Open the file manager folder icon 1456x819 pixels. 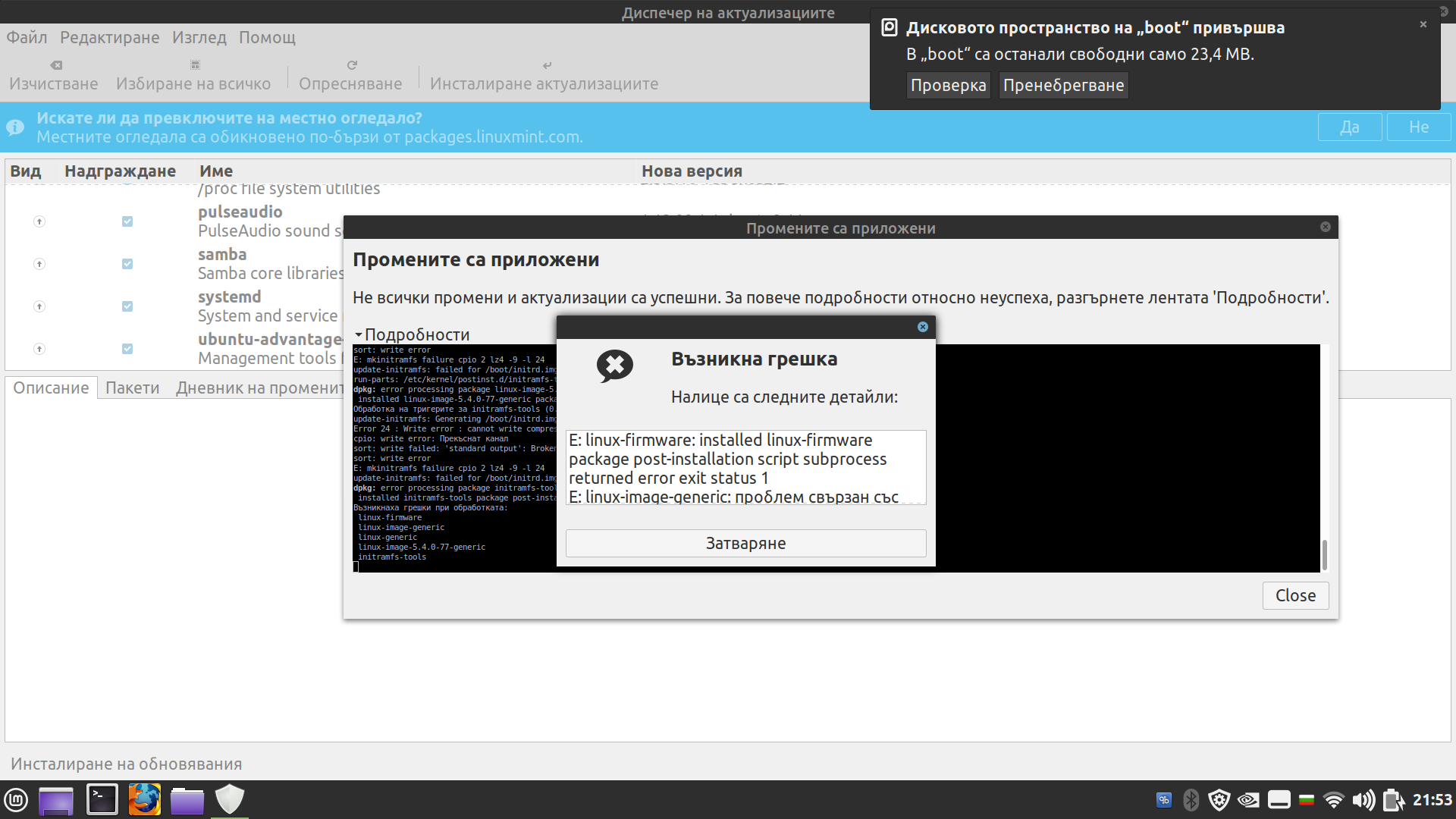point(187,800)
